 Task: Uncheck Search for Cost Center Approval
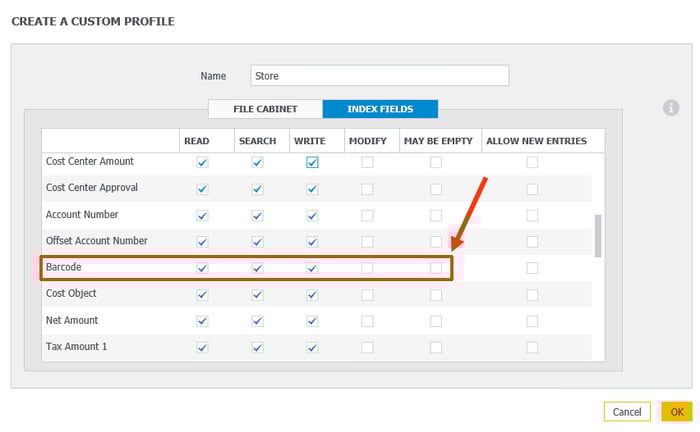coord(257,188)
